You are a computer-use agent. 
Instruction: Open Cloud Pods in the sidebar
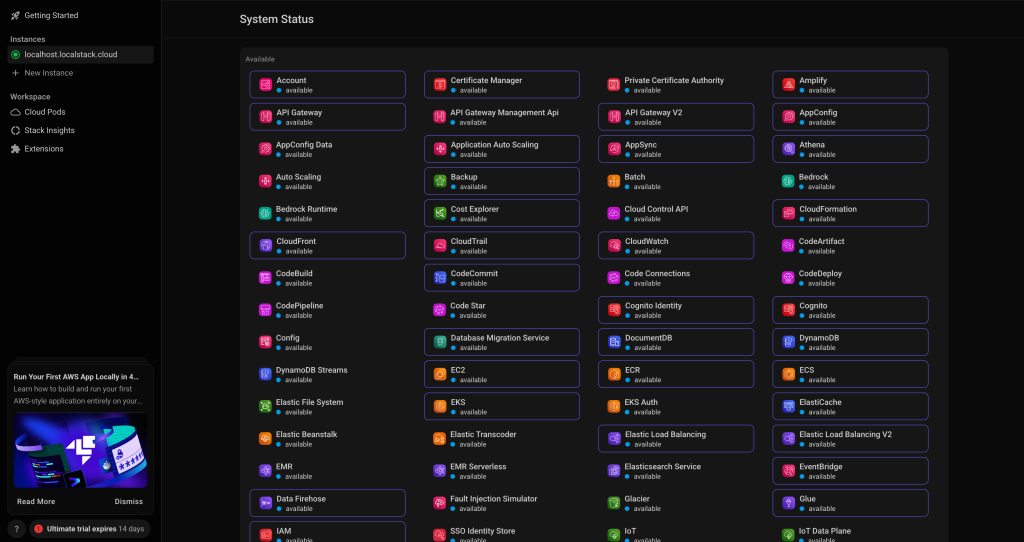pos(43,112)
